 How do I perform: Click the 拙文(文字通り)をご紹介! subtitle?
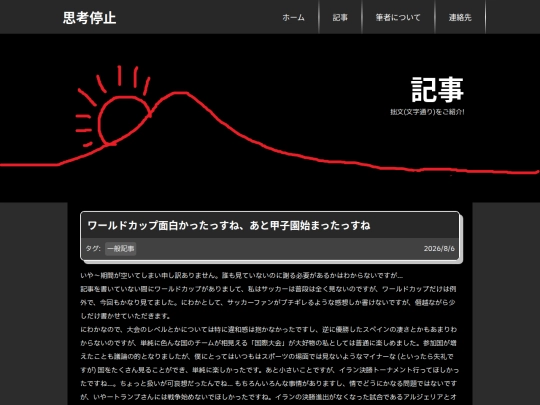[x=427, y=112]
